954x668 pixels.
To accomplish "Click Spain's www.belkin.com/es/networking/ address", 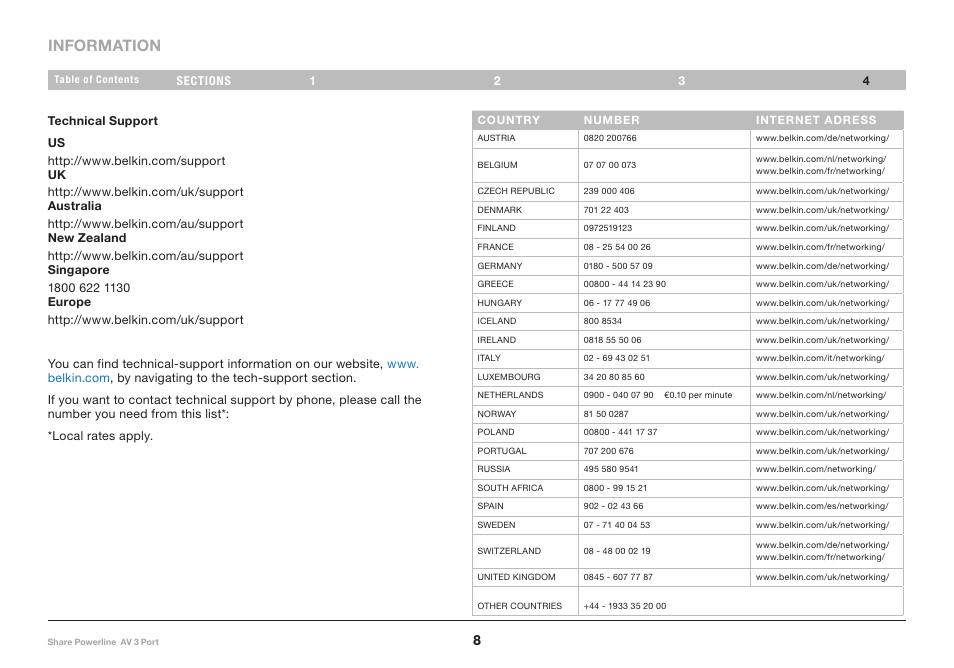I will point(822,507).
